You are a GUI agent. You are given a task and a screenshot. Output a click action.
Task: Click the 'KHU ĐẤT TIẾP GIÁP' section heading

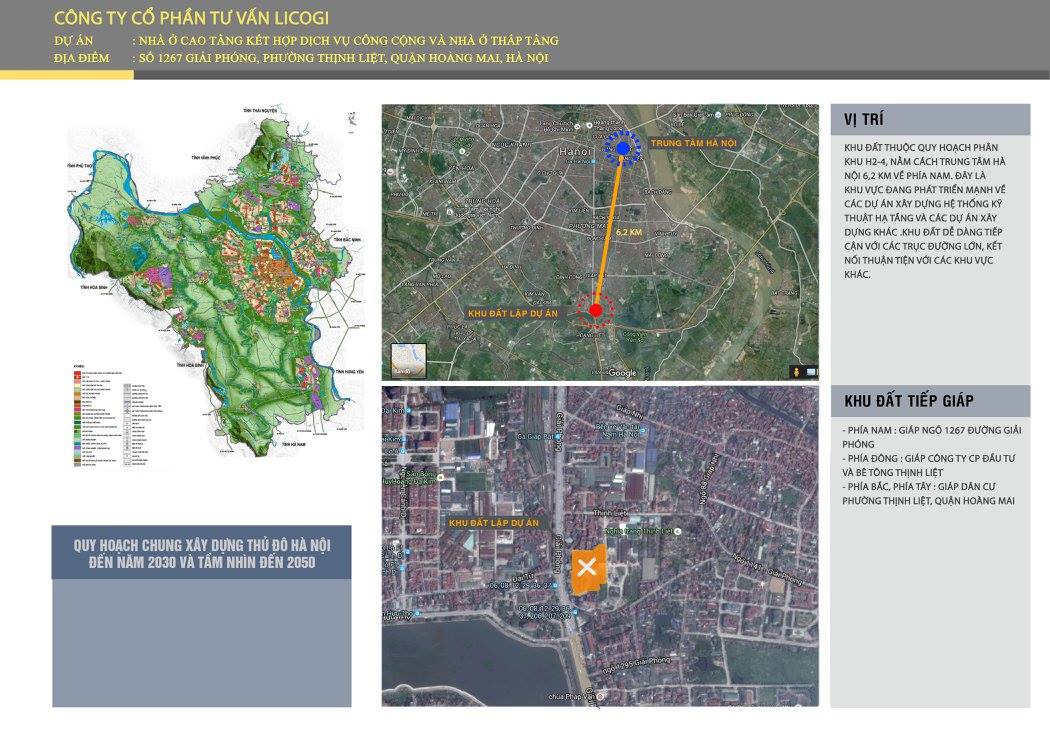pyautogui.click(x=909, y=402)
